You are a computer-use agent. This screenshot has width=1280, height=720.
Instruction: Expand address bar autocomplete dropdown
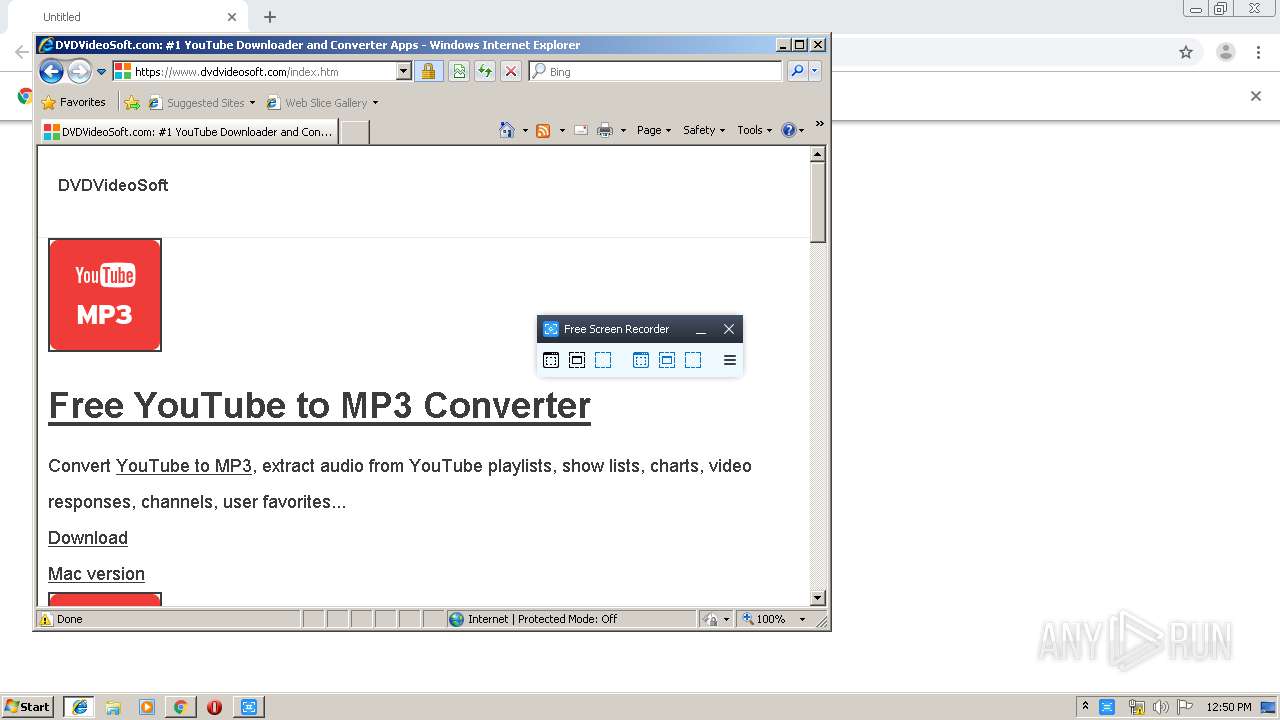(404, 72)
